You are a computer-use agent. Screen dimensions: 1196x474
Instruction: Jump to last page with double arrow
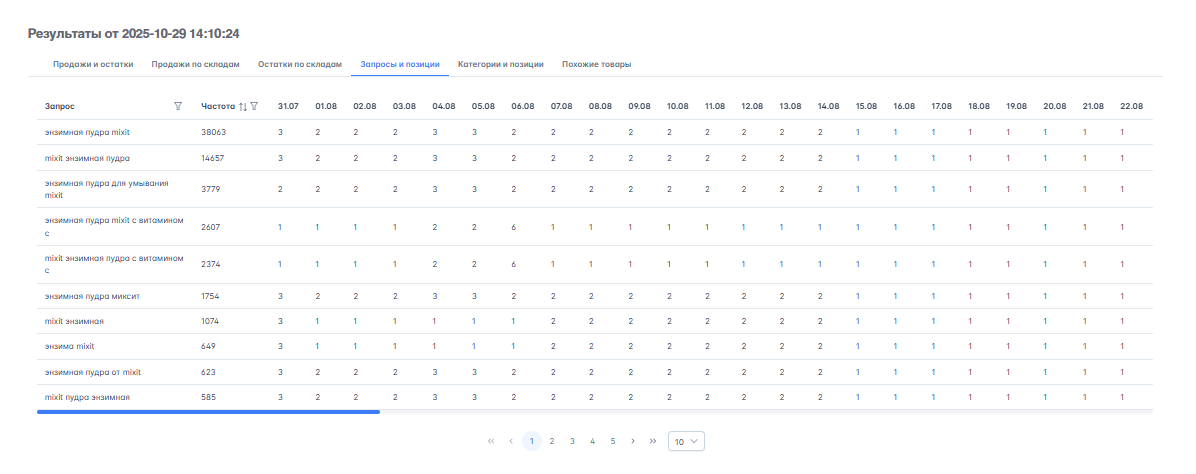(x=653, y=441)
